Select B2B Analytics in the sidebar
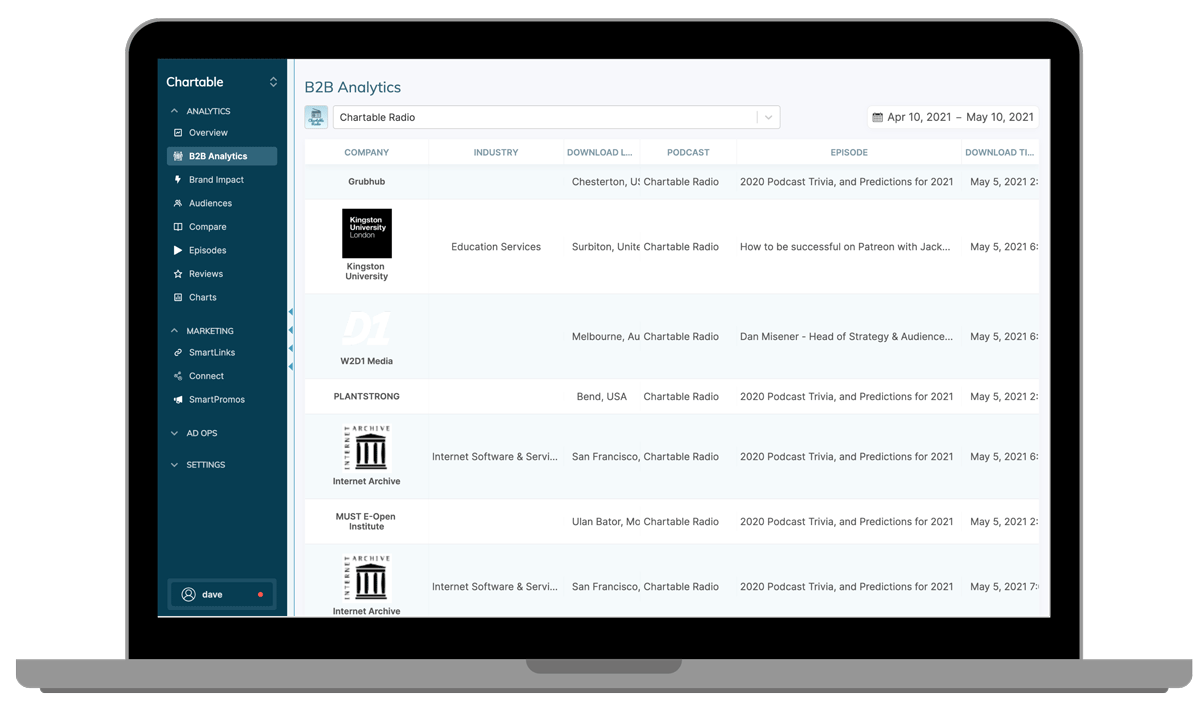1200x723 pixels. coord(222,156)
